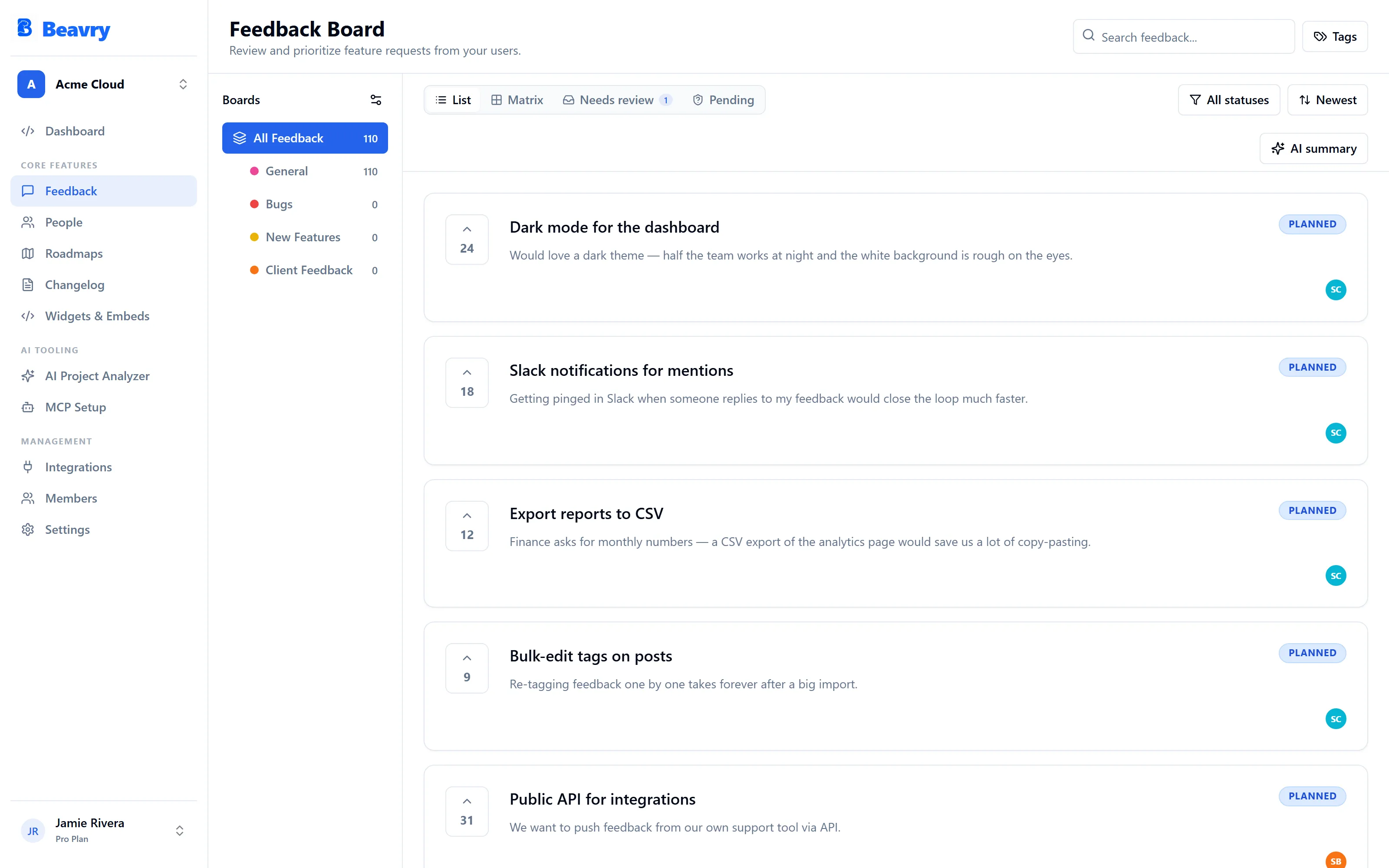Screen dimensions: 1389x868
Task: Launch AI Project Analyzer
Action: tap(103, 375)
